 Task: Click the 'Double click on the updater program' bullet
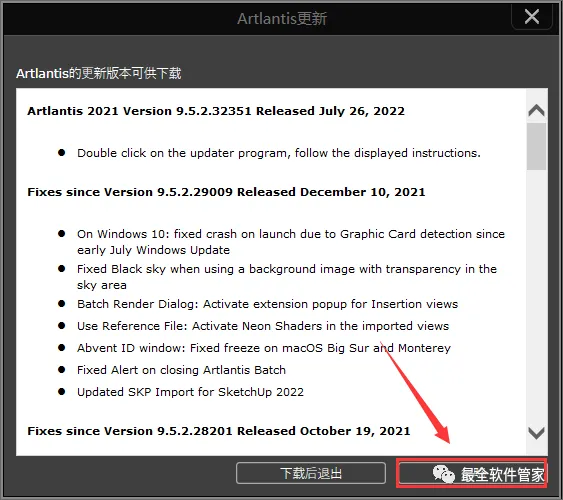pos(279,153)
